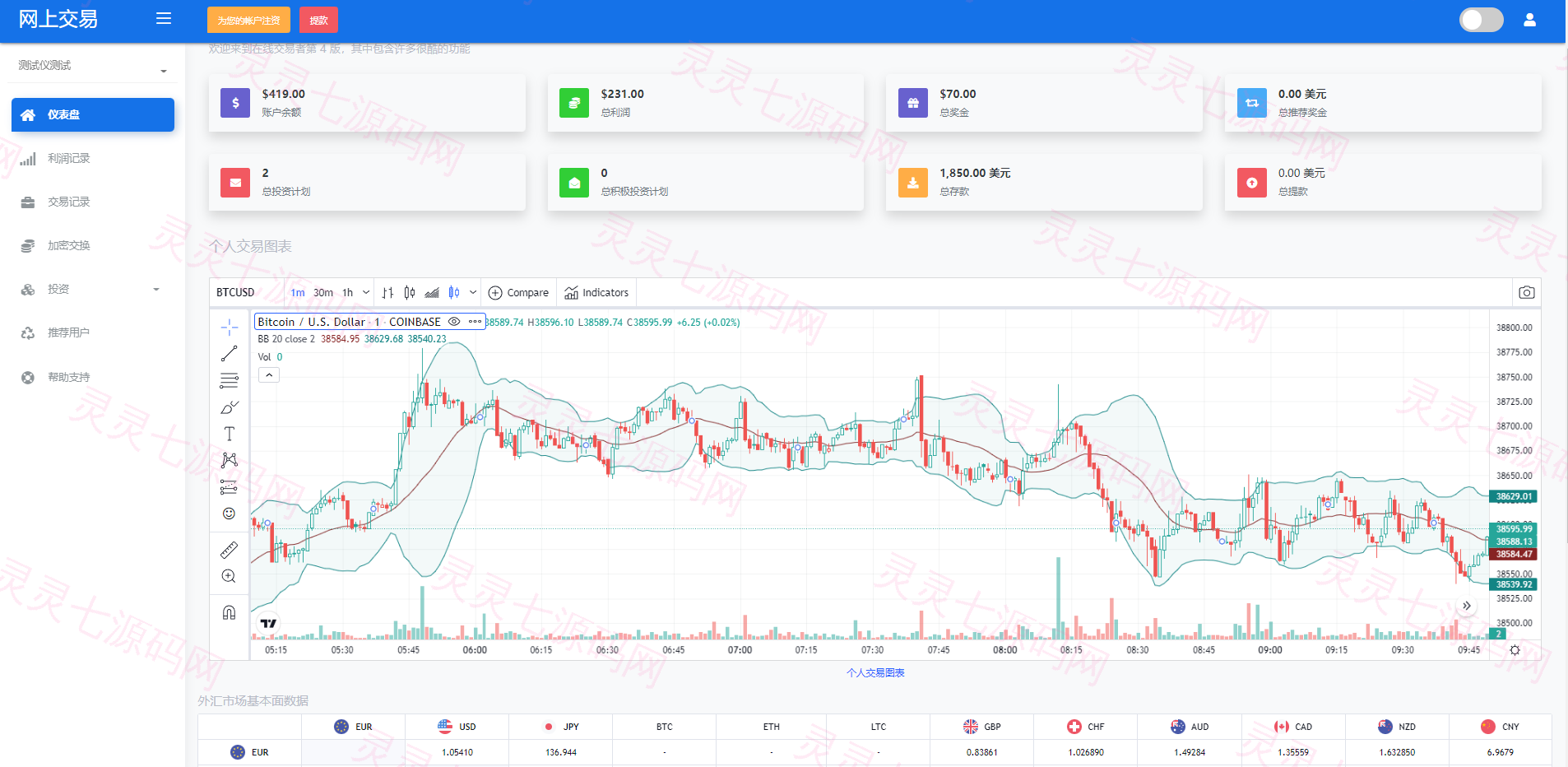This screenshot has width=1568, height=767.
Task: Open the Indicators menu
Action: coord(596,292)
